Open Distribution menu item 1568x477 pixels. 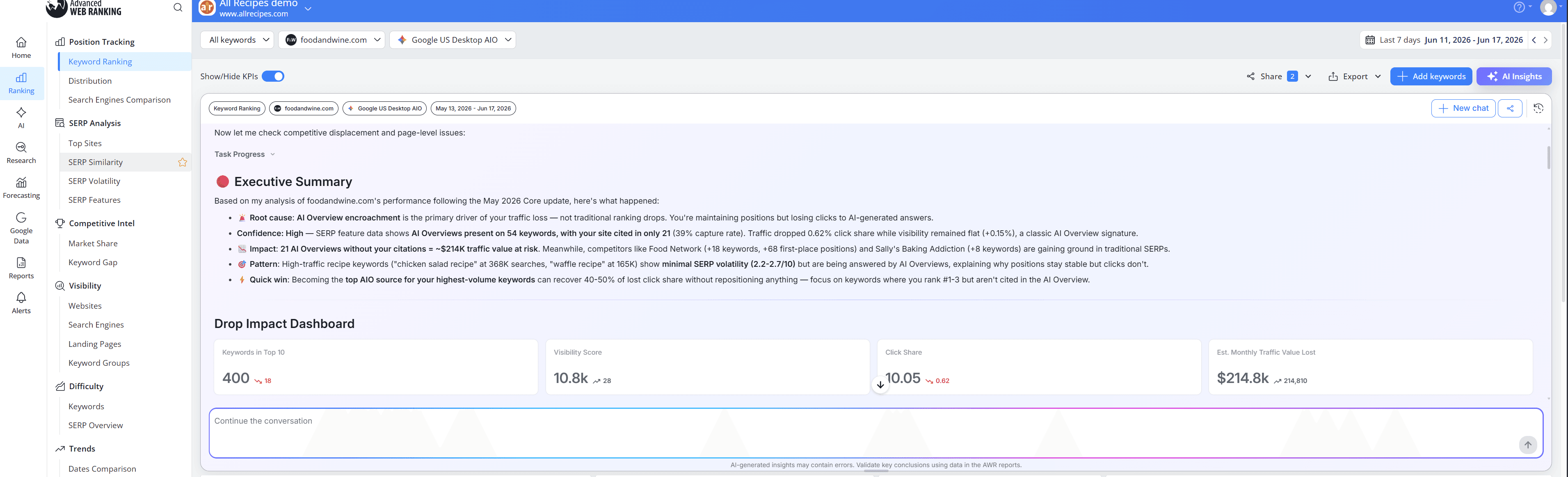90,80
